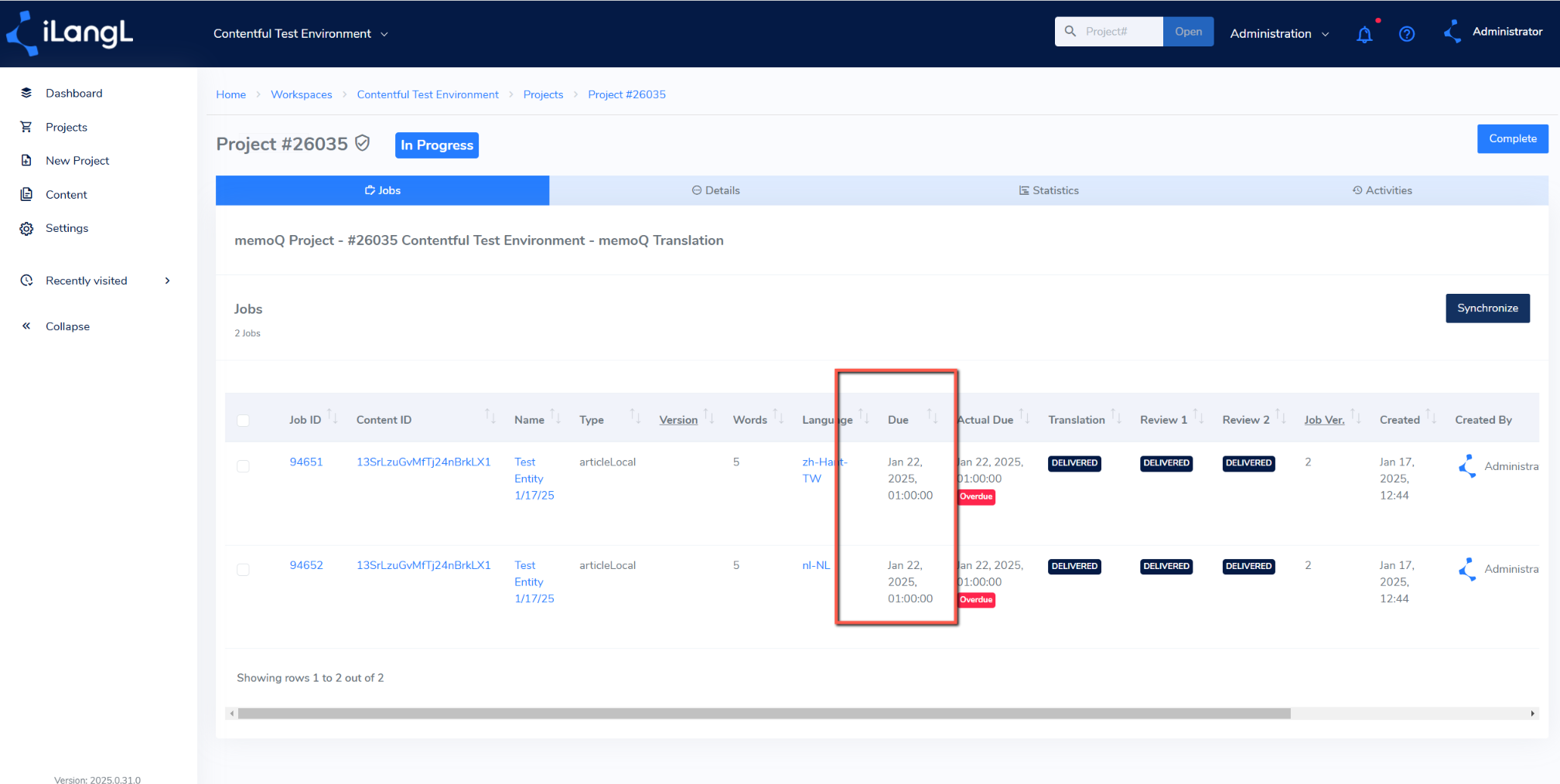Sort by Created column arrows
The width and height of the screenshot is (1560, 784).
[x=1431, y=416]
